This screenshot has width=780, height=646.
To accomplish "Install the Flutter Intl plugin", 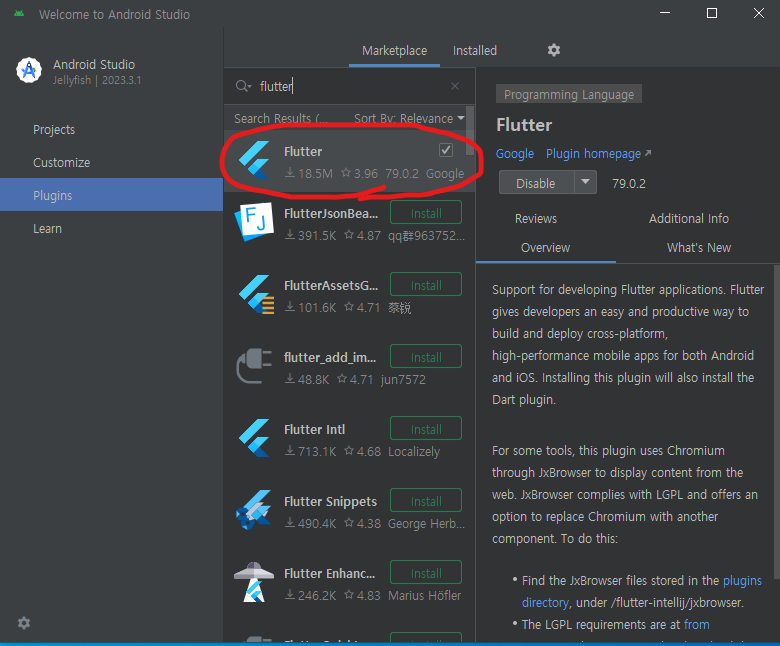I will pyautogui.click(x=426, y=429).
